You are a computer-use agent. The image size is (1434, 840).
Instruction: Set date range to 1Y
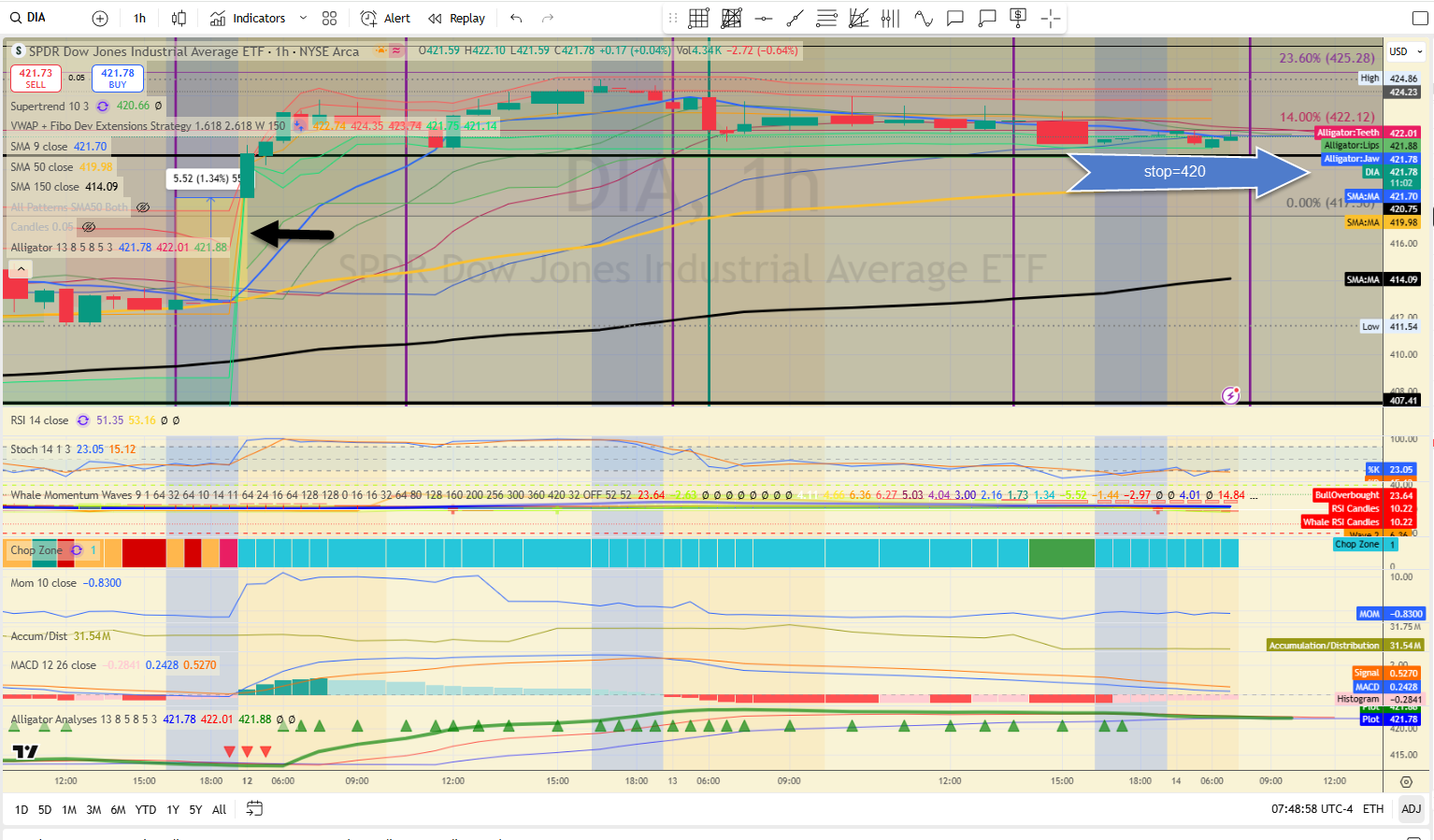click(x=173, y=810)
